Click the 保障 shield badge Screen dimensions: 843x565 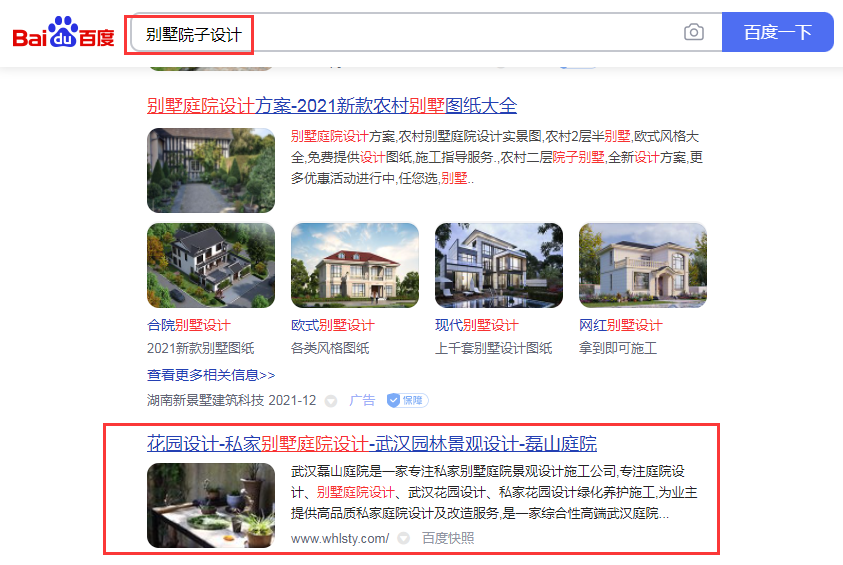[408, 400]
